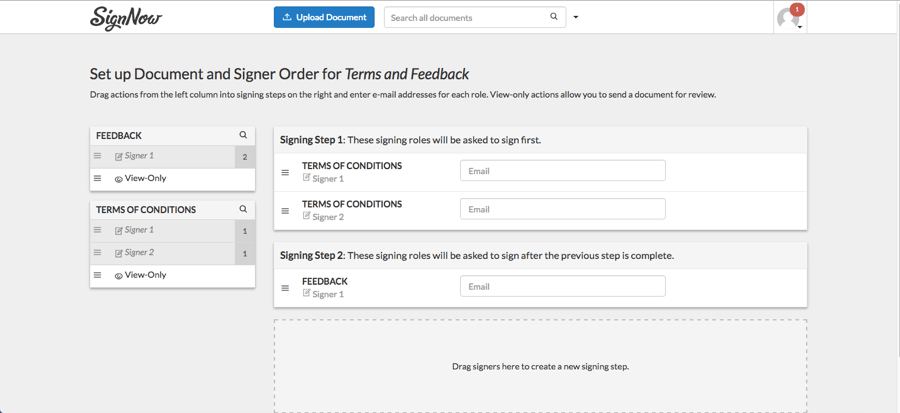Click the drag handle for Terms of Conditions View-Only

97,275
